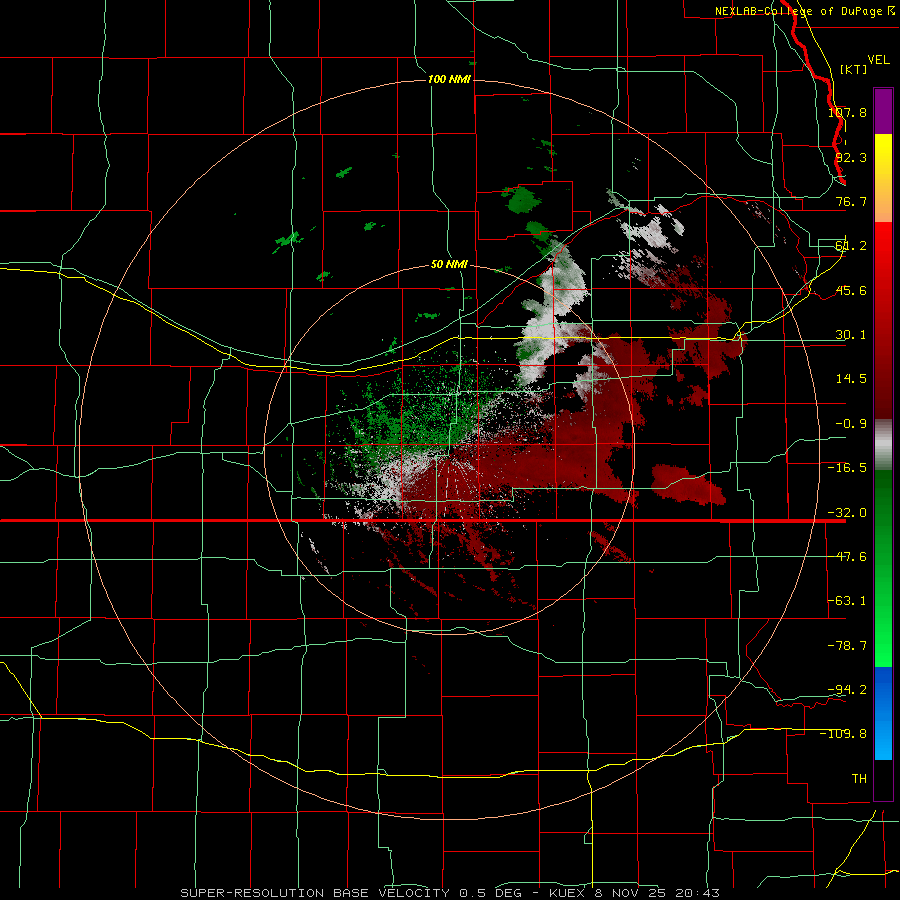Click the -0.9 velocity legend value
The image size is (900, 900).
tap(851, 424)
